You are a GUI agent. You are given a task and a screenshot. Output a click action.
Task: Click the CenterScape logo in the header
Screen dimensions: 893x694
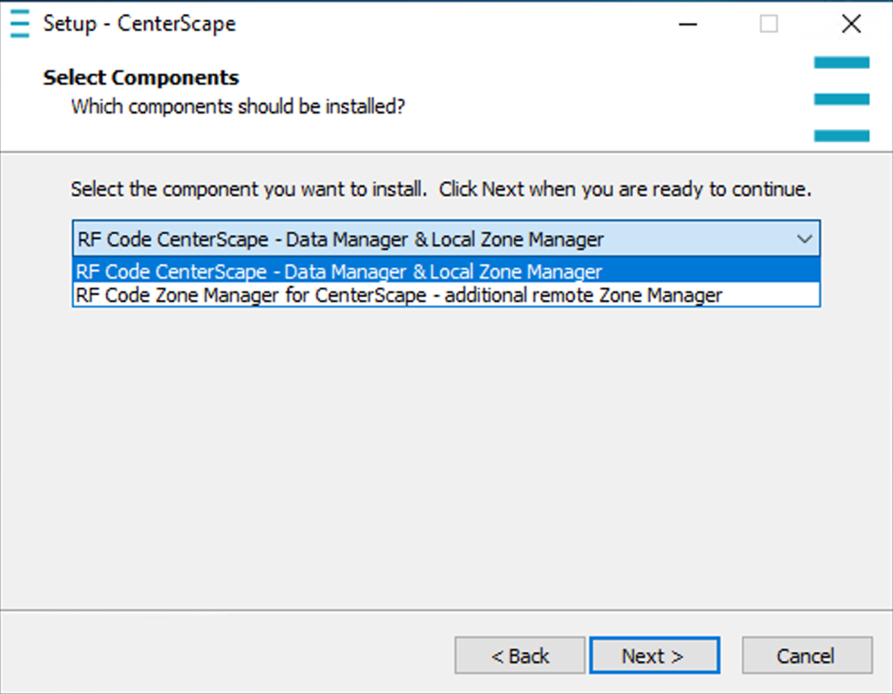pyautogui.click(x=841, y=98)
